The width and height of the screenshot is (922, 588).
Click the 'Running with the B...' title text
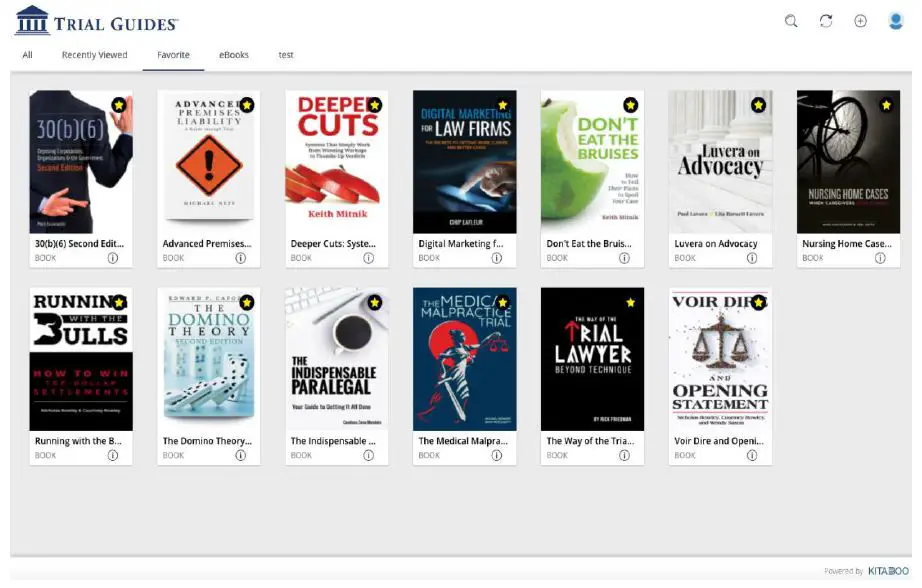point(78,441)
